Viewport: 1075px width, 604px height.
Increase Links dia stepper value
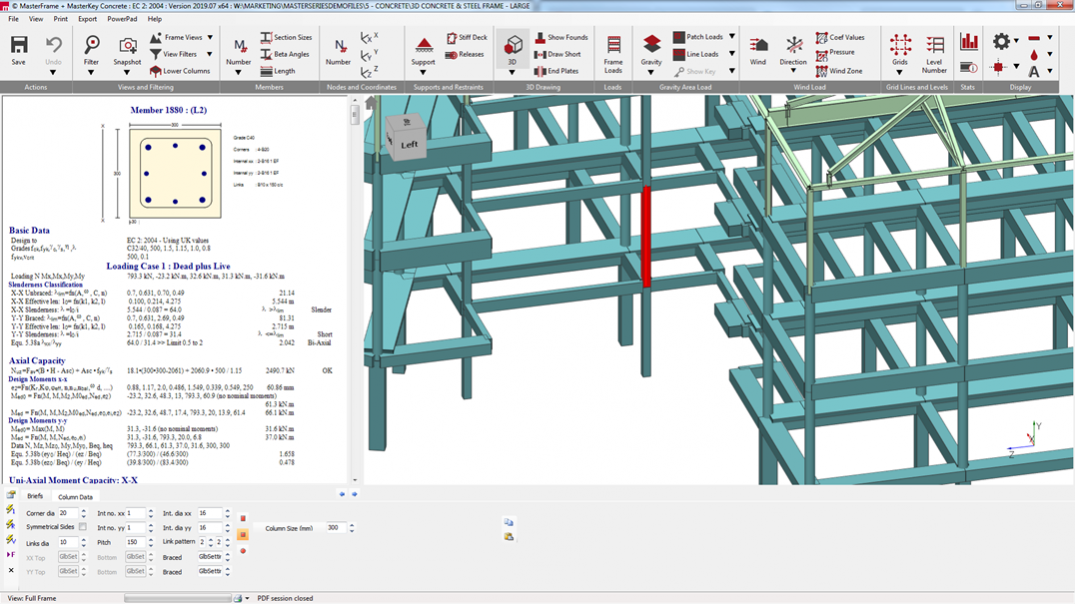point(84,540)
